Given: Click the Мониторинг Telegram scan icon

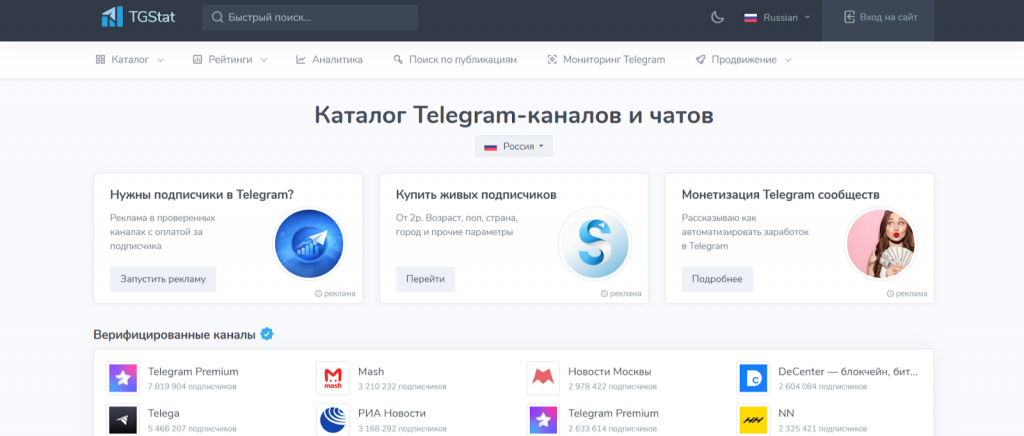Looking at the screenshot, I should pos(552,59).
